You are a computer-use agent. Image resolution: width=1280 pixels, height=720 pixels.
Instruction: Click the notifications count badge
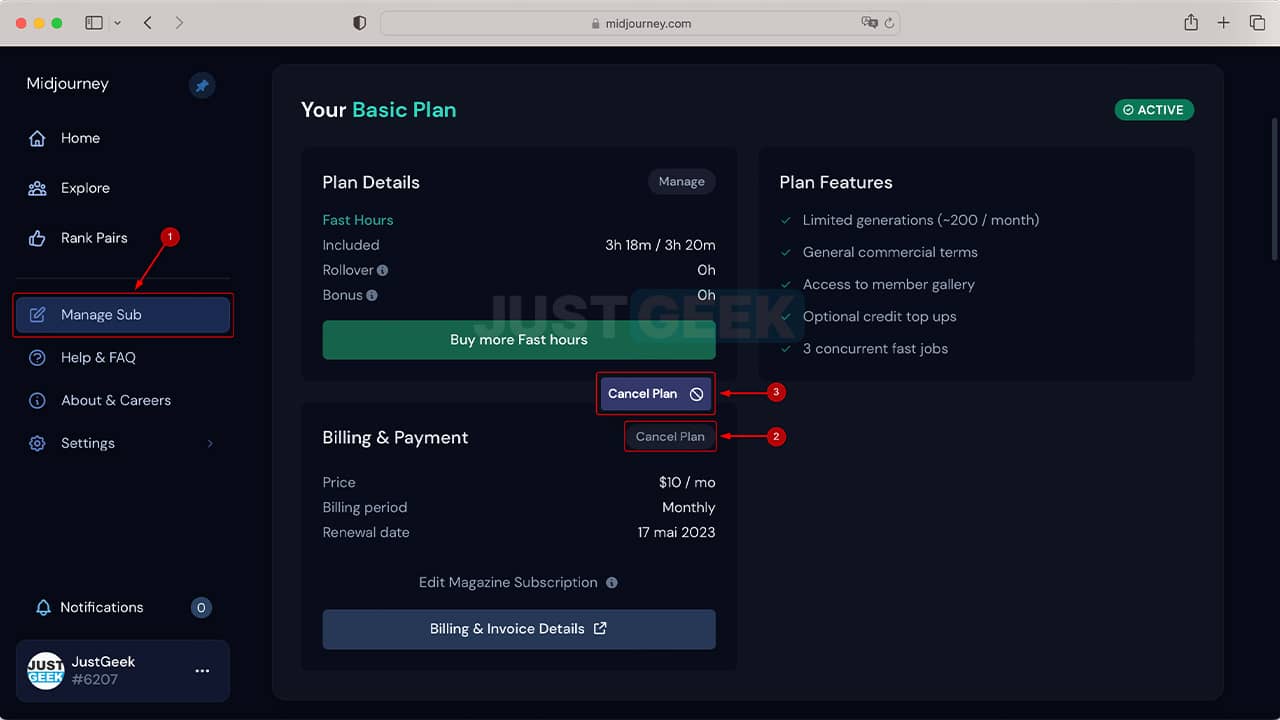click(201, 607)
